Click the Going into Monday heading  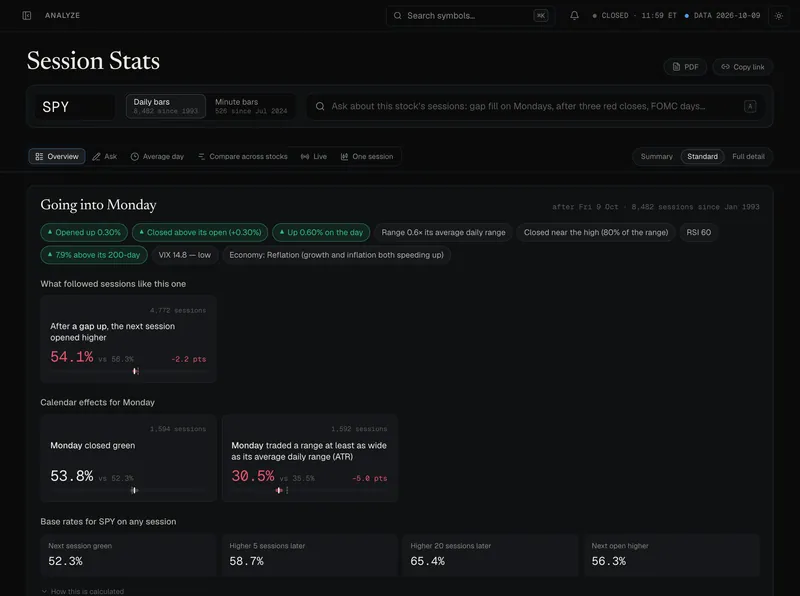click(98, 205)
